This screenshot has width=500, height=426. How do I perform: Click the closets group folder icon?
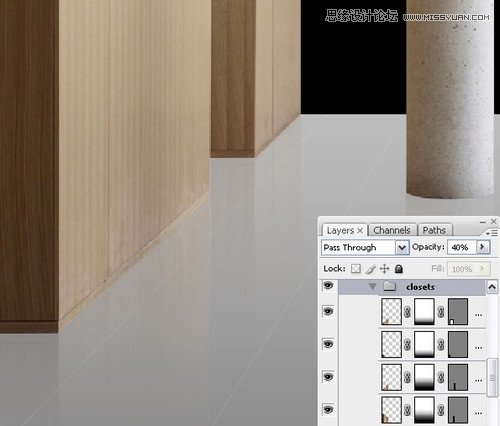click(389, 286)
